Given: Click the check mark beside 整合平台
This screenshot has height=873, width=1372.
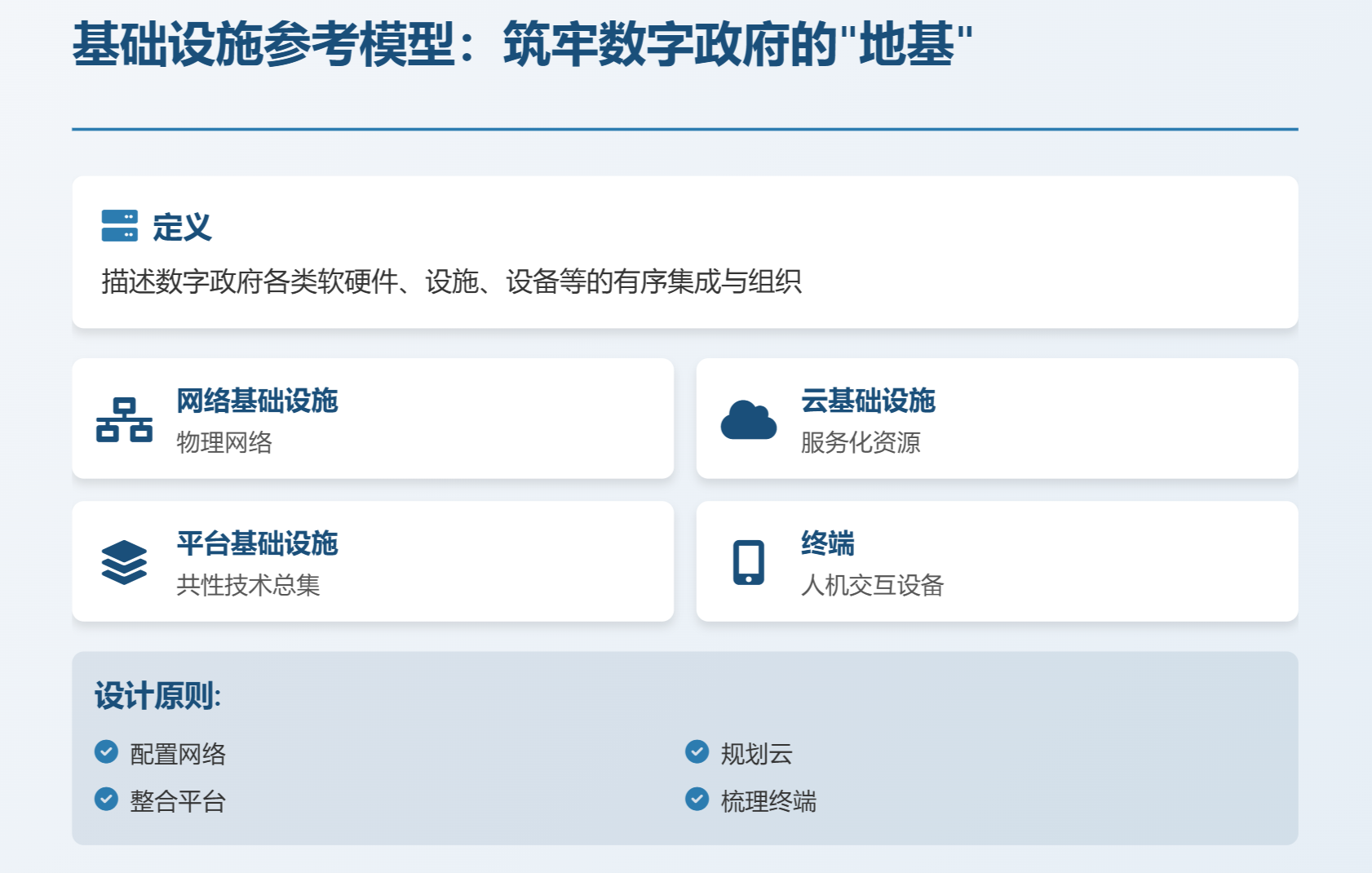Looking at the screenshot, I should [106, 799].
